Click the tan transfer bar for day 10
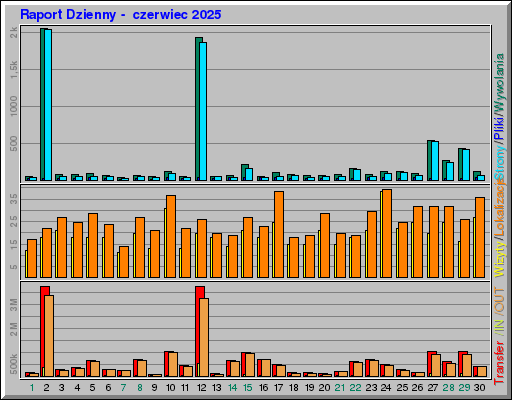Screen dimensions: 512x400 click(173, 364)
